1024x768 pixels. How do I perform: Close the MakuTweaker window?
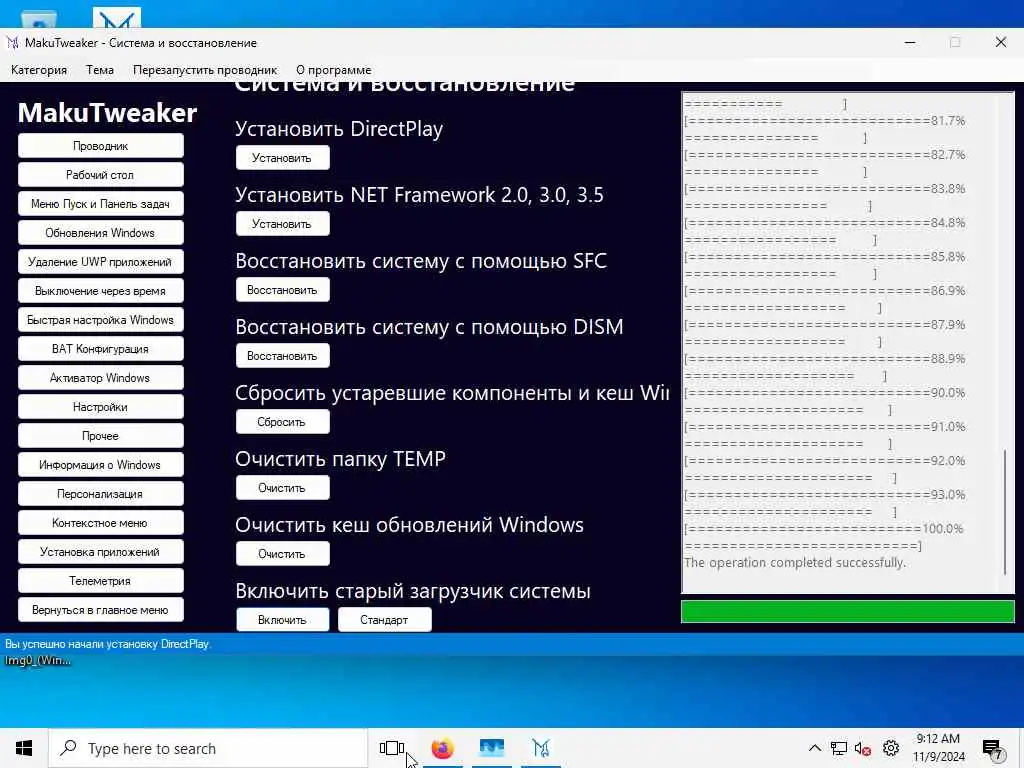coord(1000,42)
